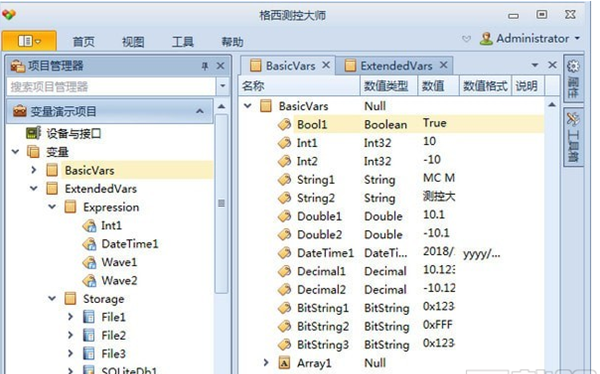This screenshot has height=374, width=600.
Task: Click the File1 storage icon
Action: pyautogui.click(x=89, y=317)
